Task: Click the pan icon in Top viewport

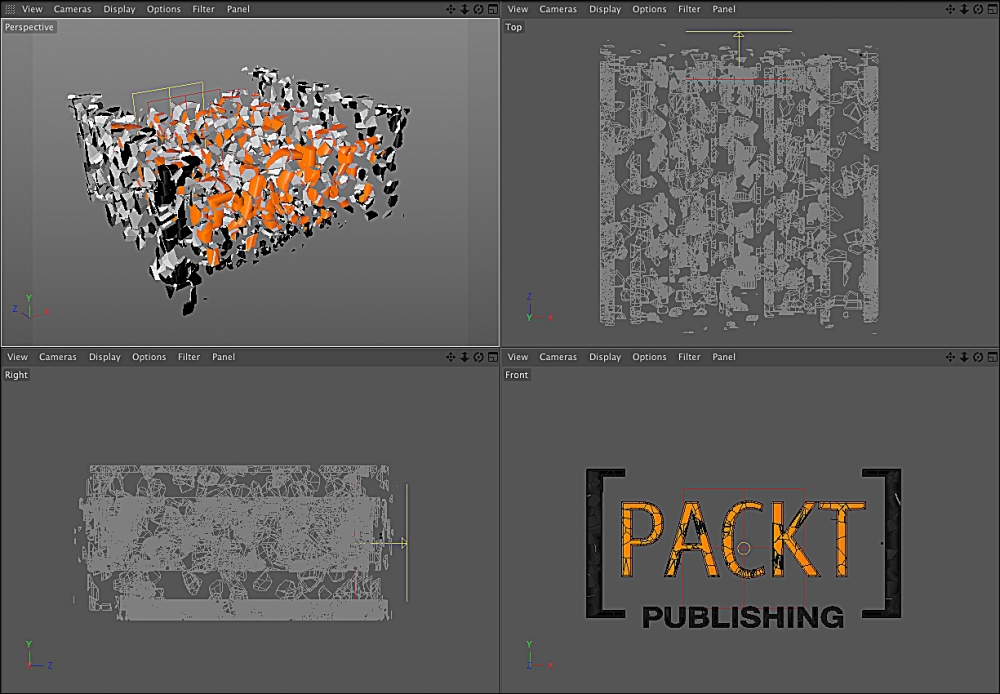Action: [950, 9]
